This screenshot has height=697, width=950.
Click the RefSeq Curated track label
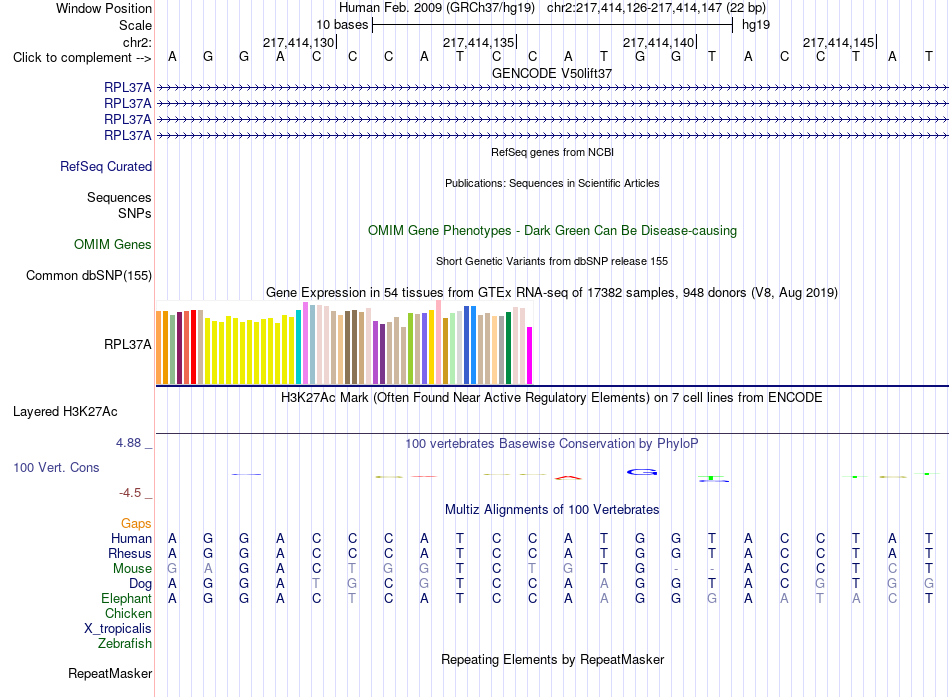point(106,167)
